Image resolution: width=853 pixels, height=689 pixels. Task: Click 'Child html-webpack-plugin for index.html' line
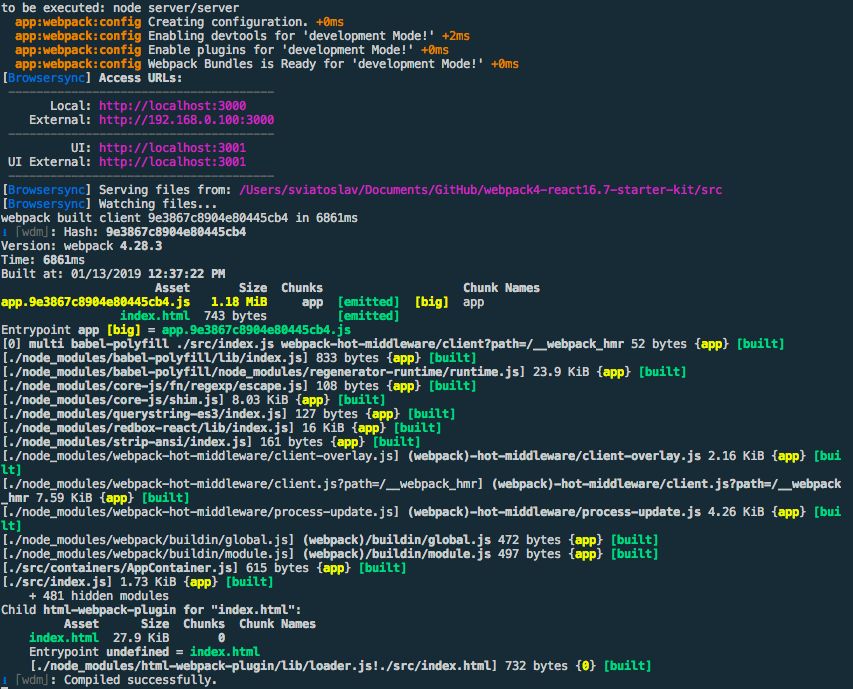pyautogui.click(x=151, y=610)
